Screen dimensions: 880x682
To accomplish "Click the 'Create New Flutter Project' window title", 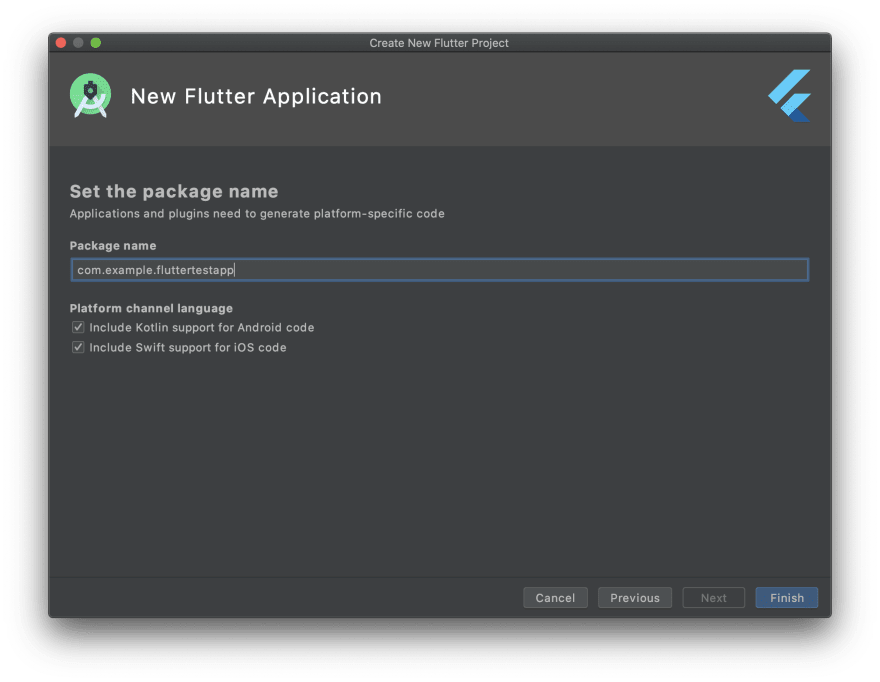I will tap(439, 43).
